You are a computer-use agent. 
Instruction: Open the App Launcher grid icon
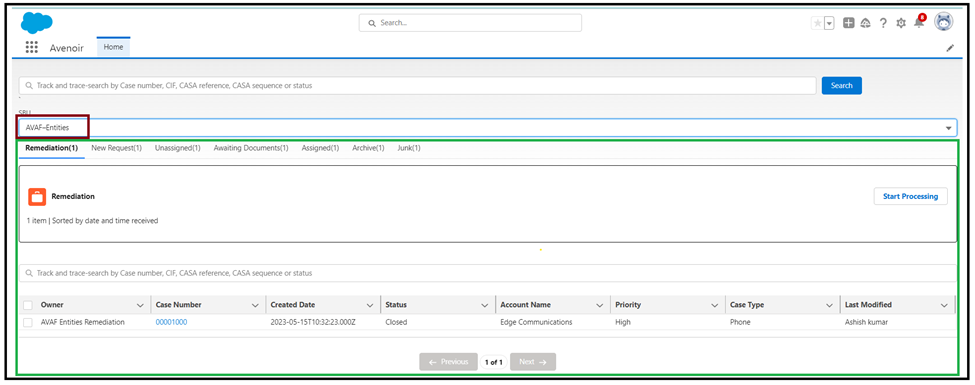(x=32, y=47)
